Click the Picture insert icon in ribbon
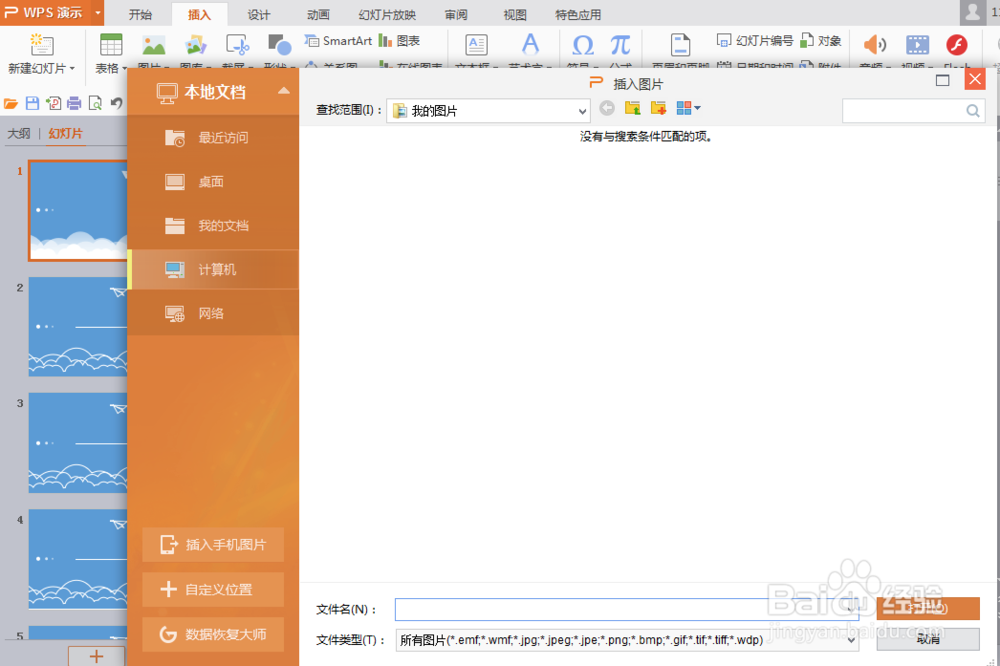Image resolution: width=1000 pixels, height=666 pixels. 154,45
